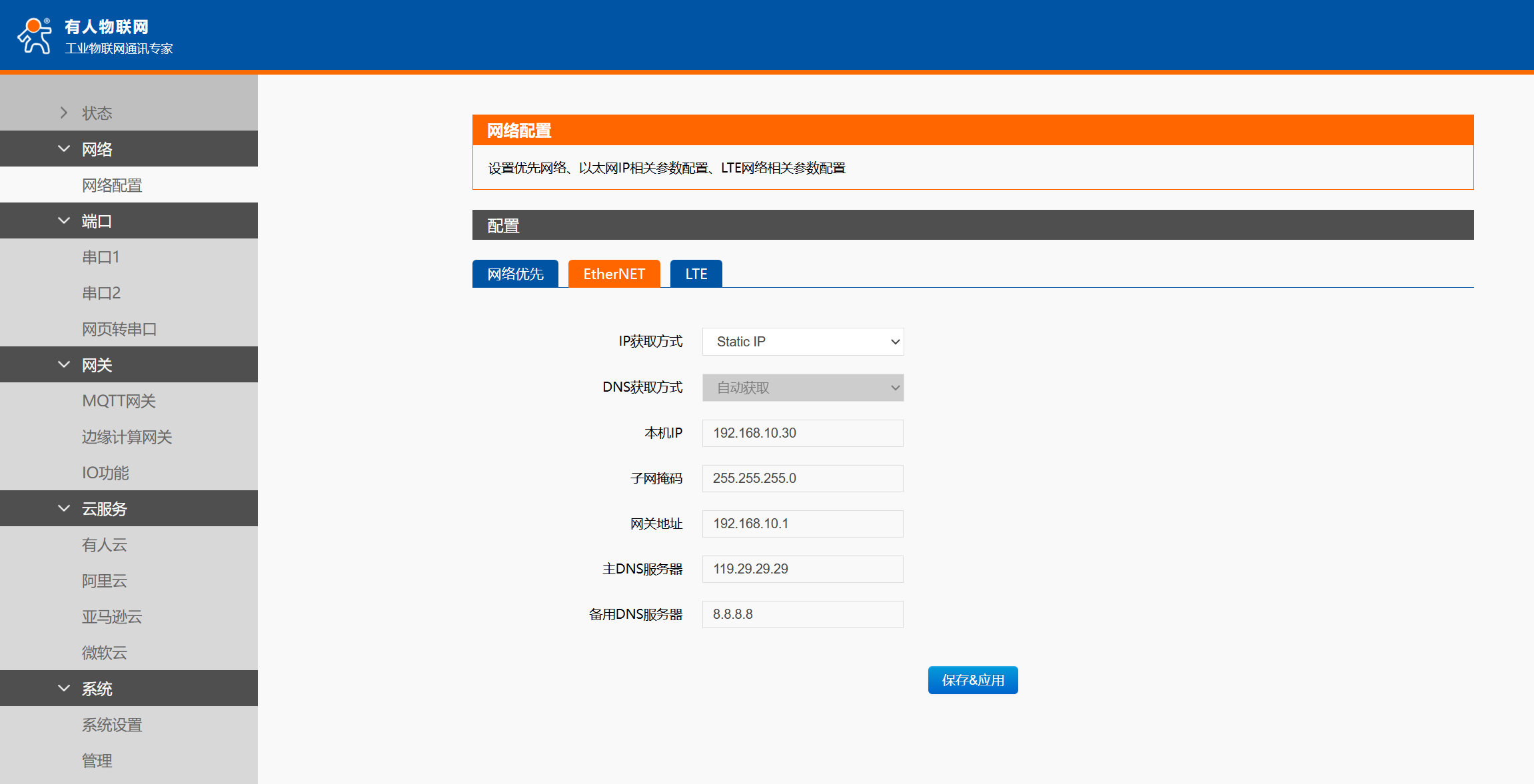This screenshot has width=1534, height=784.
Task: Collapse the 系统 section chevron
Action: (x=64, y=688)
